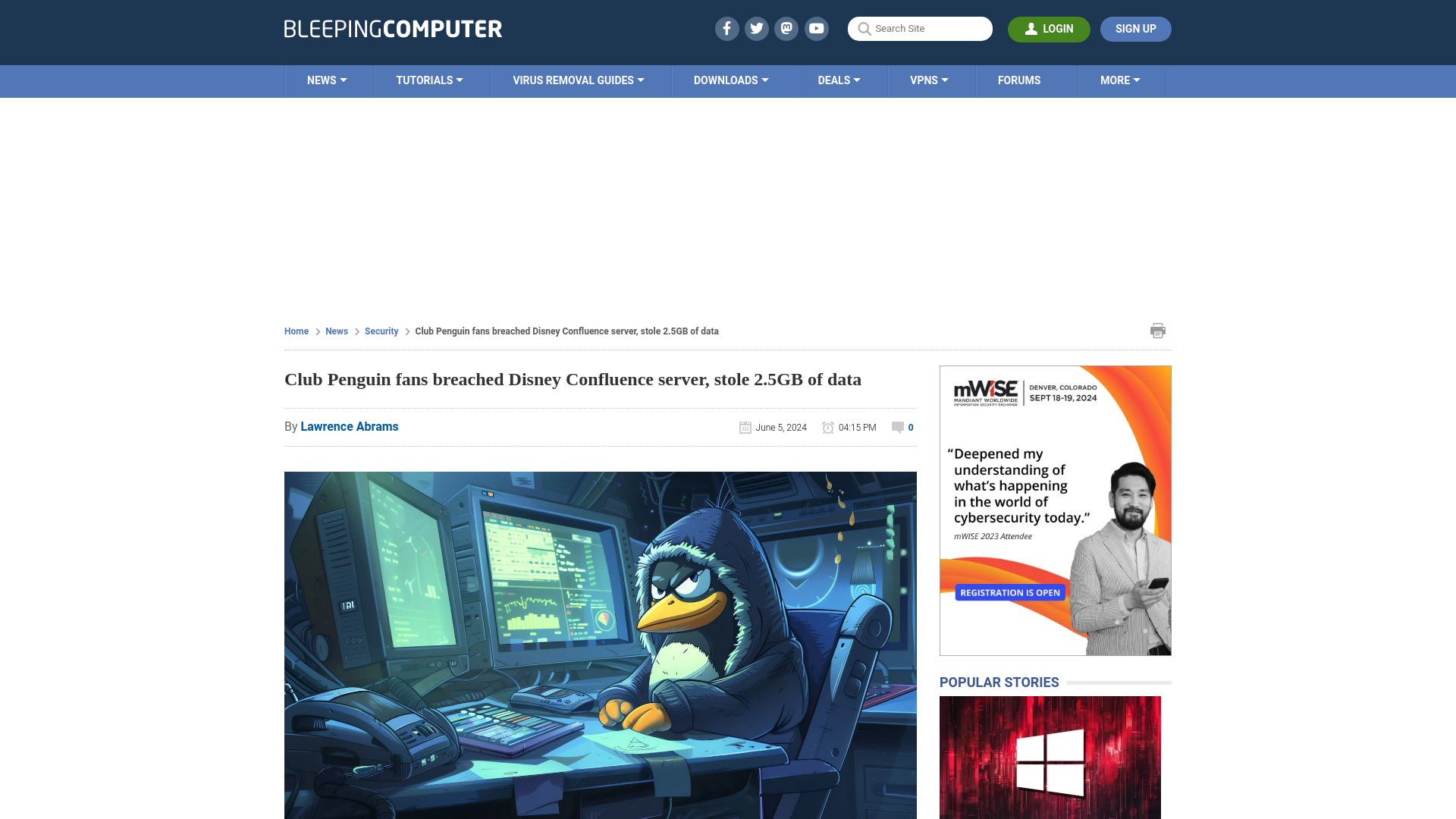Open author Lawrence Abrams profile link
The height and width of the screenshot is (819, 1456).
click(350, 427)
